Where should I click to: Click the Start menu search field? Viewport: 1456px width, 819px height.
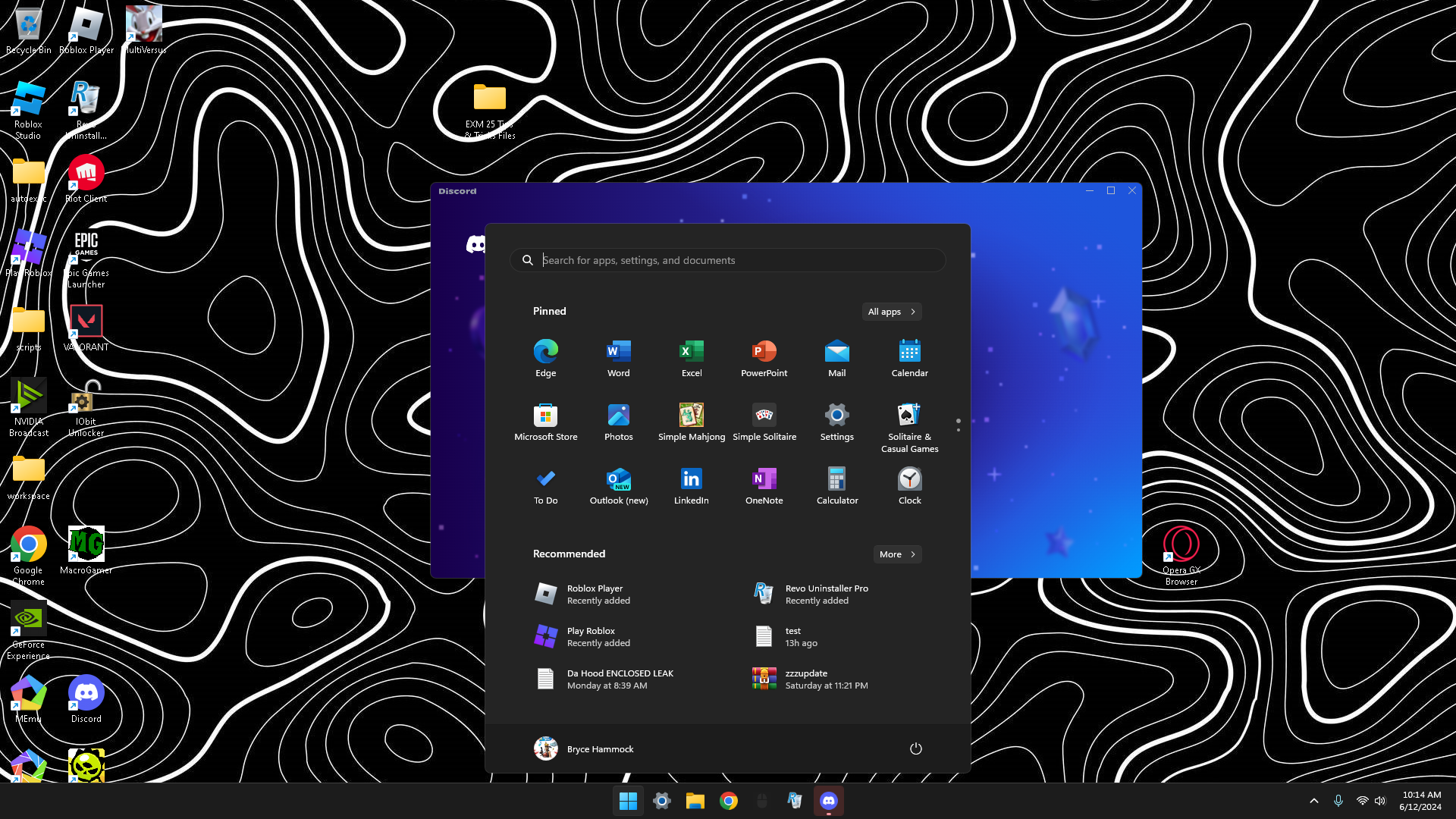pyautogui.click(x=728, y=260)
